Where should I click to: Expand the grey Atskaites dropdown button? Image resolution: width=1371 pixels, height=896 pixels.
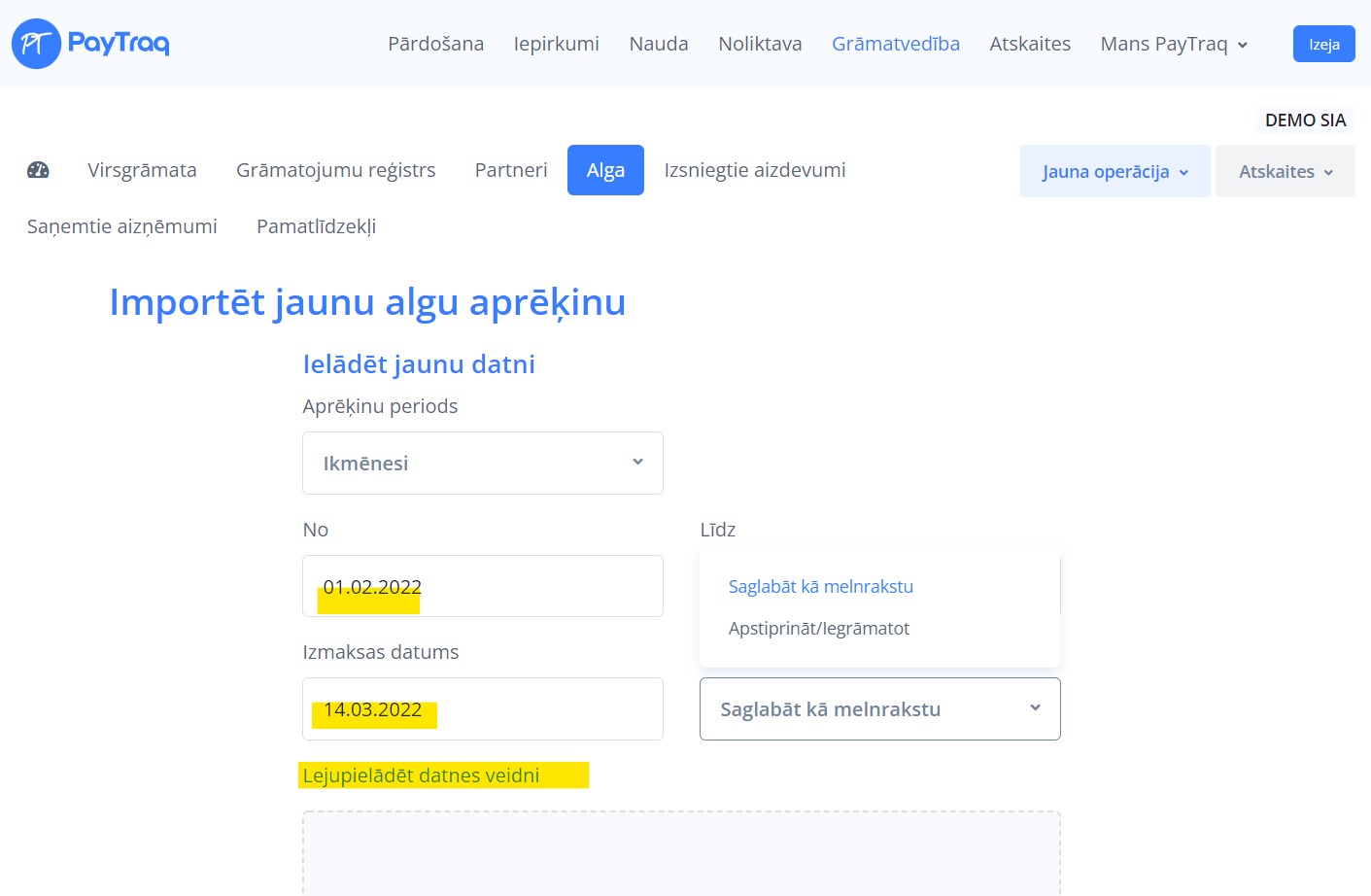coord(1285,171)
